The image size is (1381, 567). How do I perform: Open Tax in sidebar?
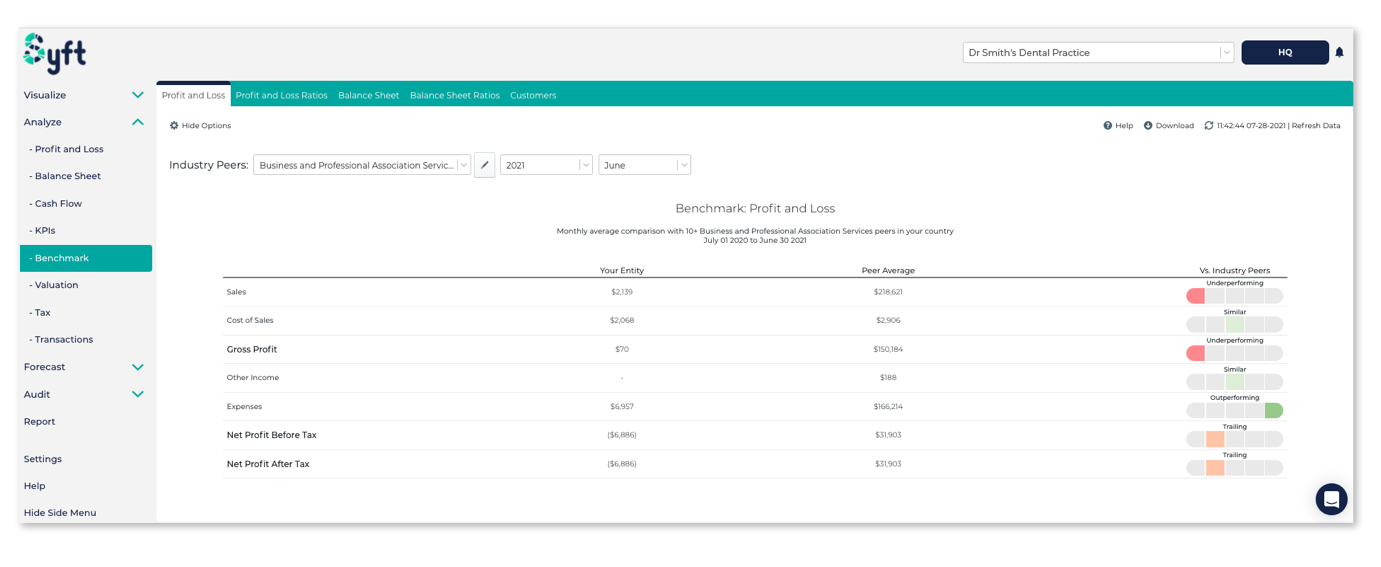(x=39, y=312)
